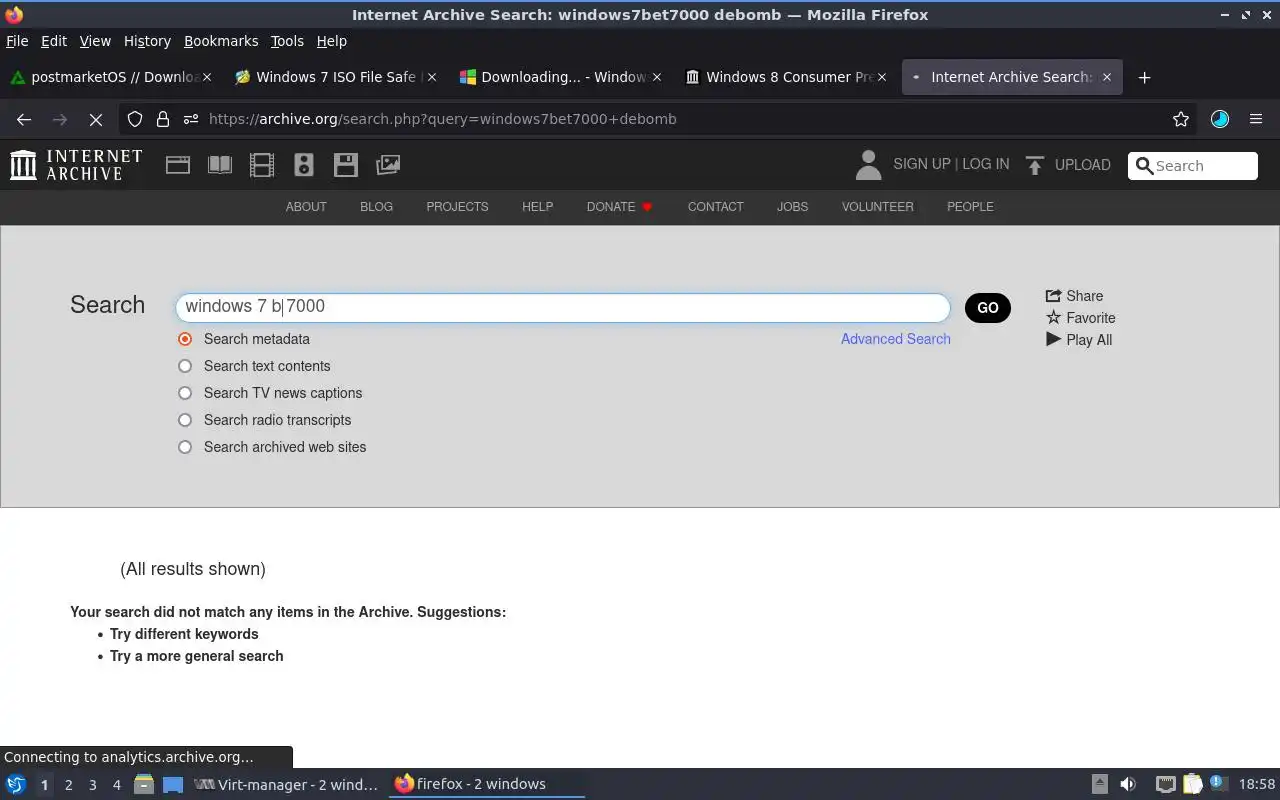Click the Favorite link
The image size is (1280, 800).
[x=1080, y=318]
